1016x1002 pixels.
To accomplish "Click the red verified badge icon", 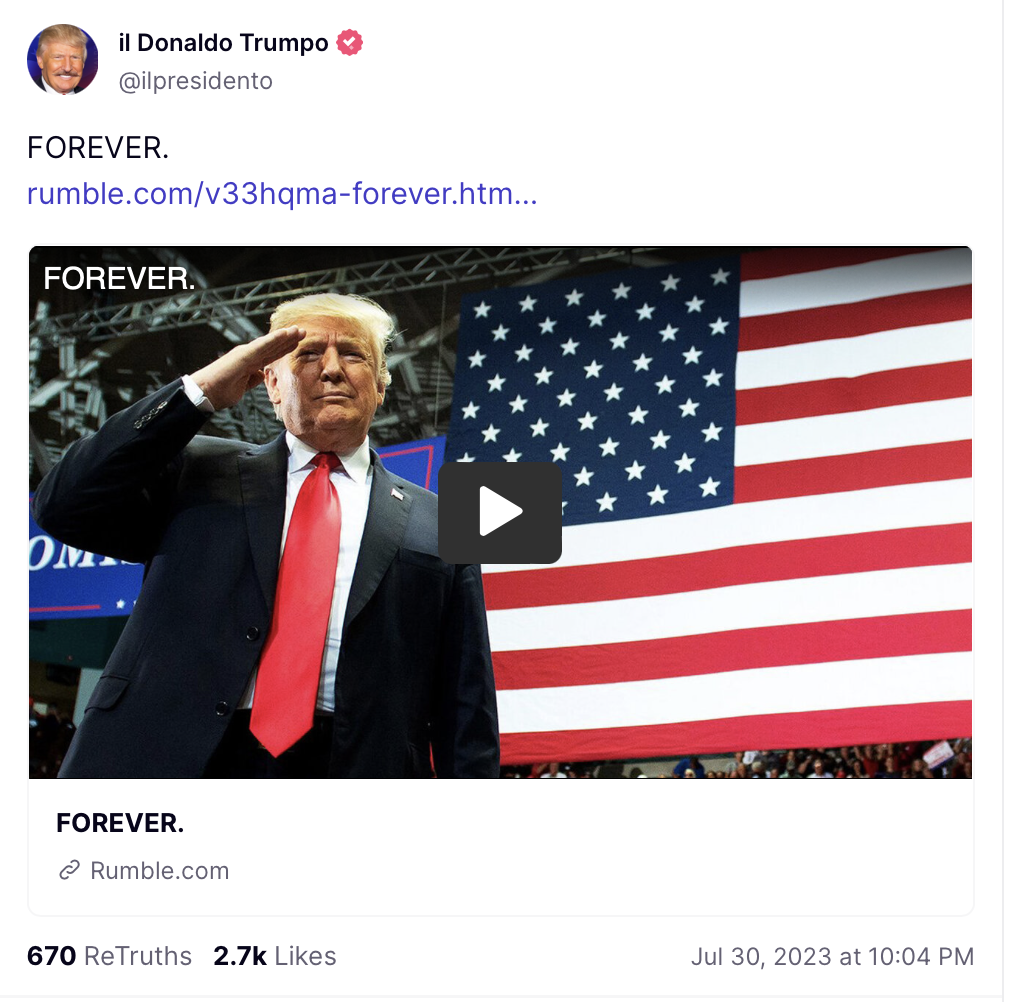I will (x=349, y=43).
